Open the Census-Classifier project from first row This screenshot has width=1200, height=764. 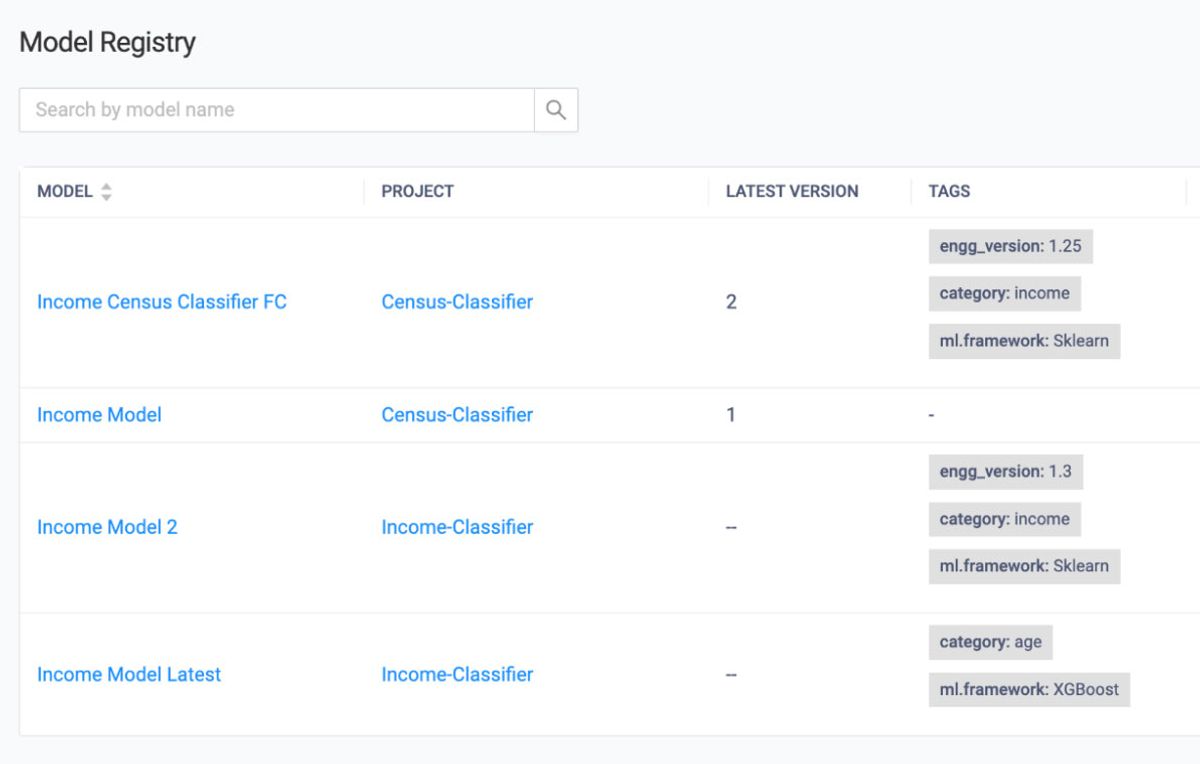pyautogui.click(x=458, y=301)
